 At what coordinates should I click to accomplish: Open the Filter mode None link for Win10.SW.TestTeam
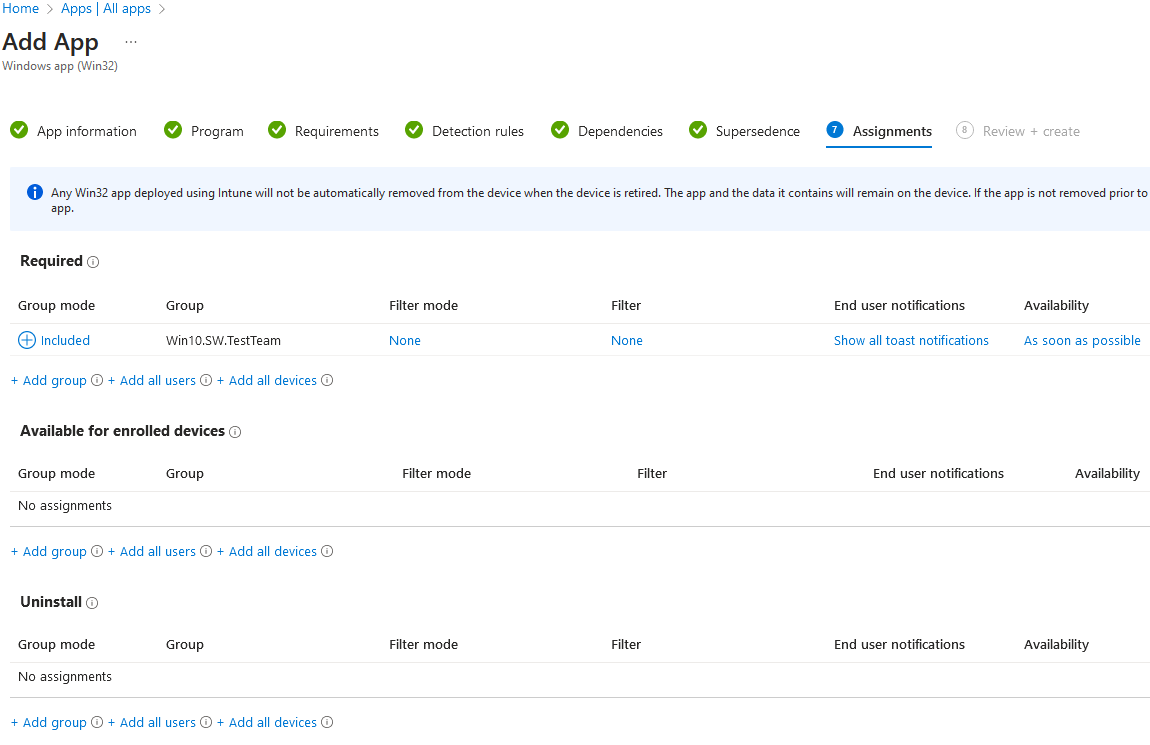(404, 340)
